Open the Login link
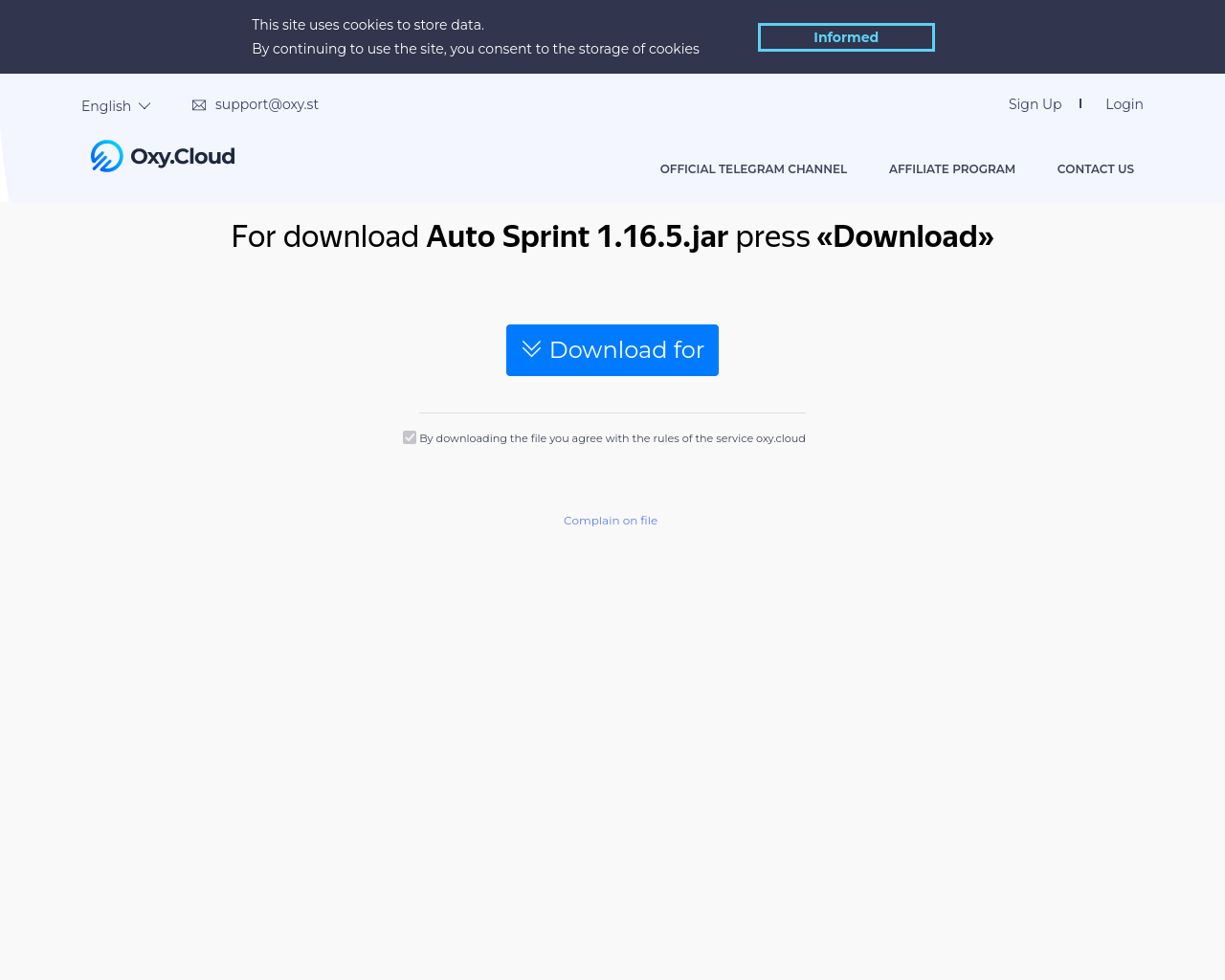Screen dimensions: 1225x980 click(x=1125, y=104)
